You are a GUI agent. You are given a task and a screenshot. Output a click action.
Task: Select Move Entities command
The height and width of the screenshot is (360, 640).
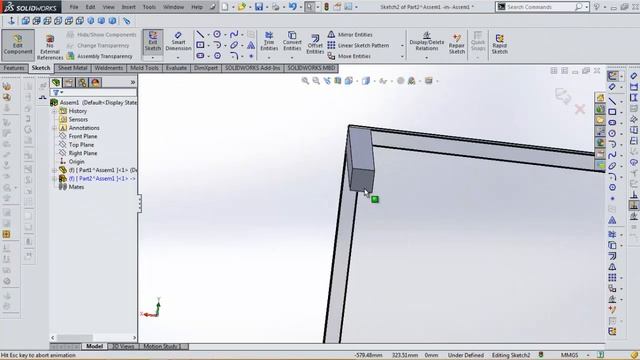click(x=349, y=56)
